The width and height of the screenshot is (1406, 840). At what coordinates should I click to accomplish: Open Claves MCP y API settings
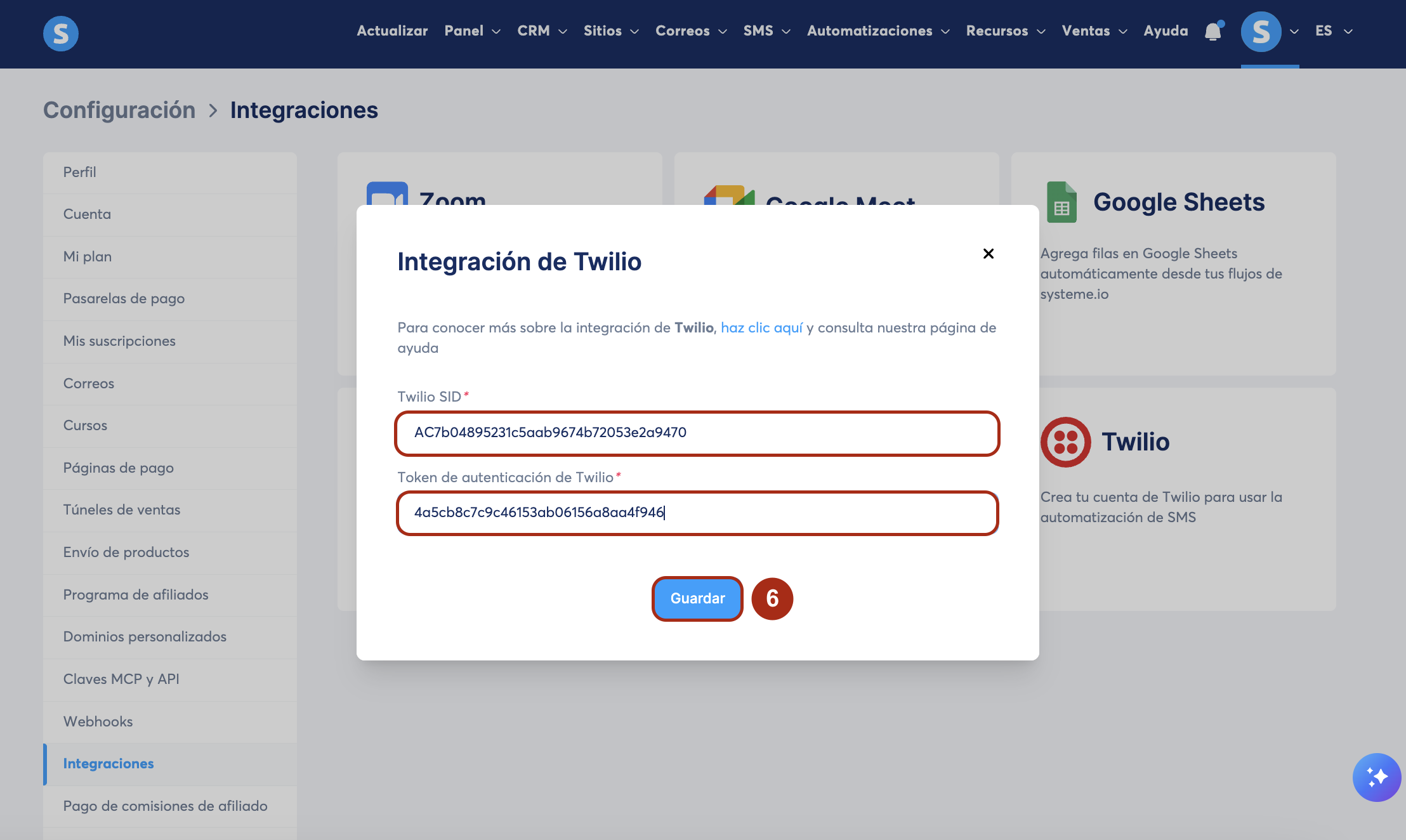point(170,679)
